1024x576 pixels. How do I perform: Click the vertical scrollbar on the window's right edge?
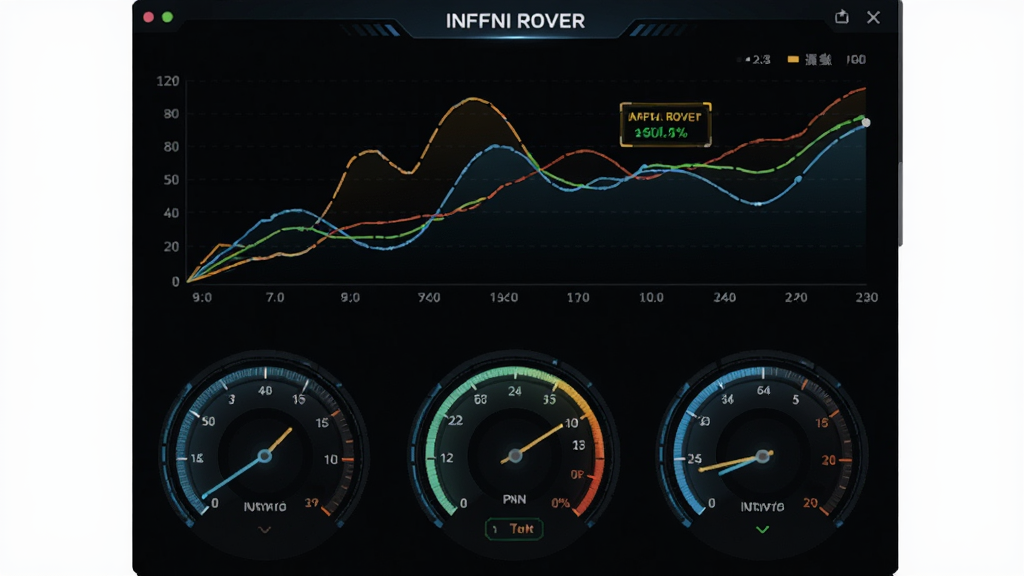[900, 202]
